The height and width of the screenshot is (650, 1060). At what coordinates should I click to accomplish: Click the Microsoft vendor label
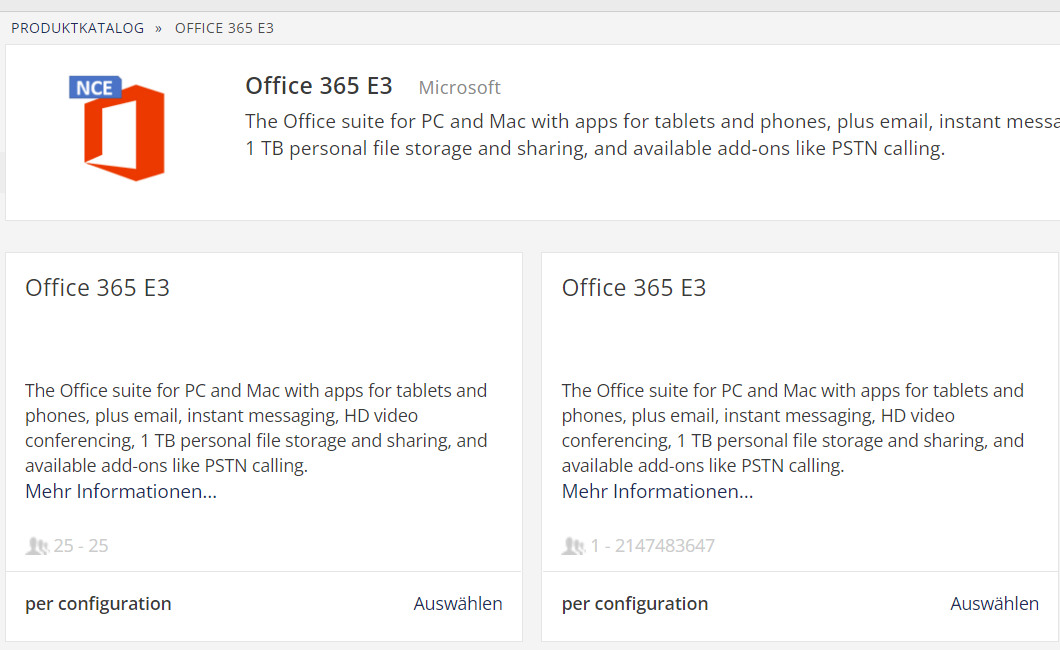(460, 88)
